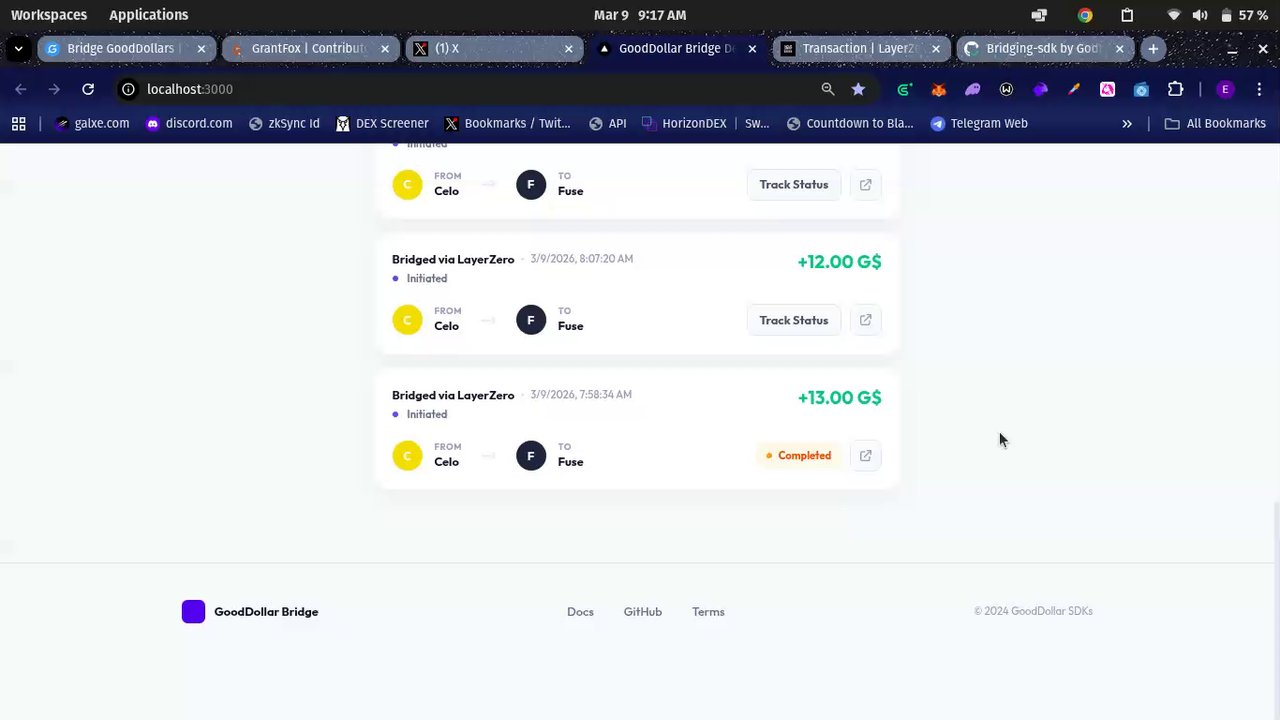Screen dimensions: 1280x720
Task: Click the 3/9/2026, 8:07:20 AM timestamp
Action: tap(582, 259)
